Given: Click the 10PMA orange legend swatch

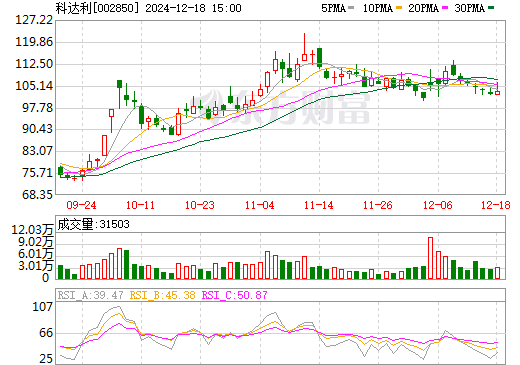Looking at the screenshot, I should coord(399,8).
